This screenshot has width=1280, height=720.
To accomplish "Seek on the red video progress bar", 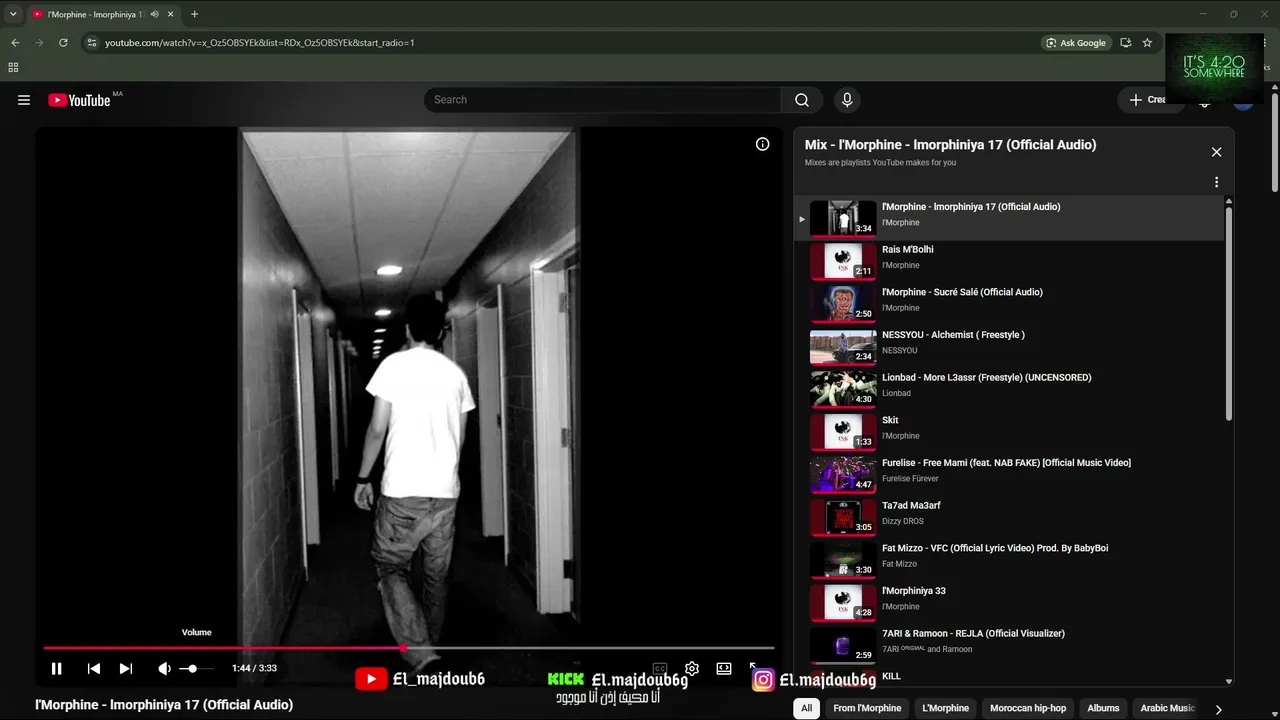I will pyautogui.click(x=408, y=648).
